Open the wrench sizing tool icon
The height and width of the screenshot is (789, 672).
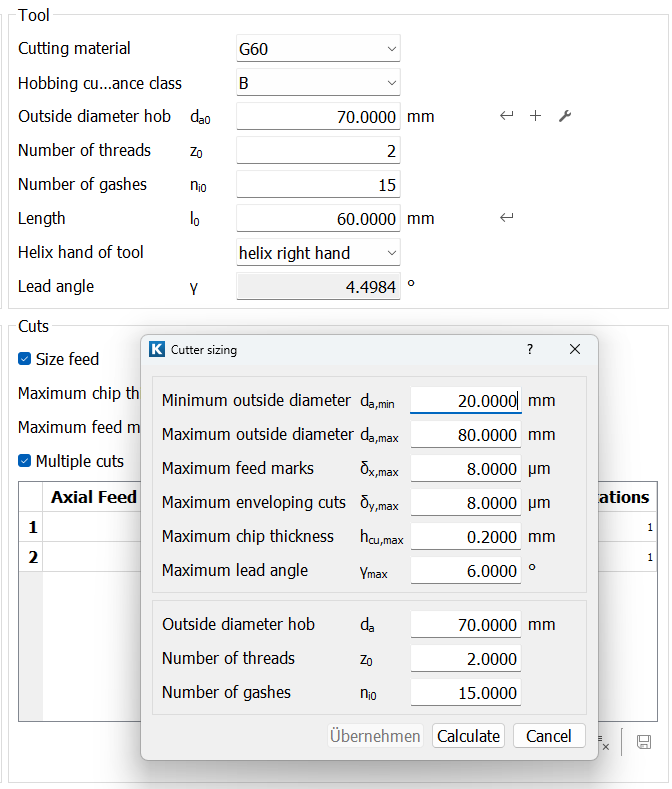(x=564, y=117)
